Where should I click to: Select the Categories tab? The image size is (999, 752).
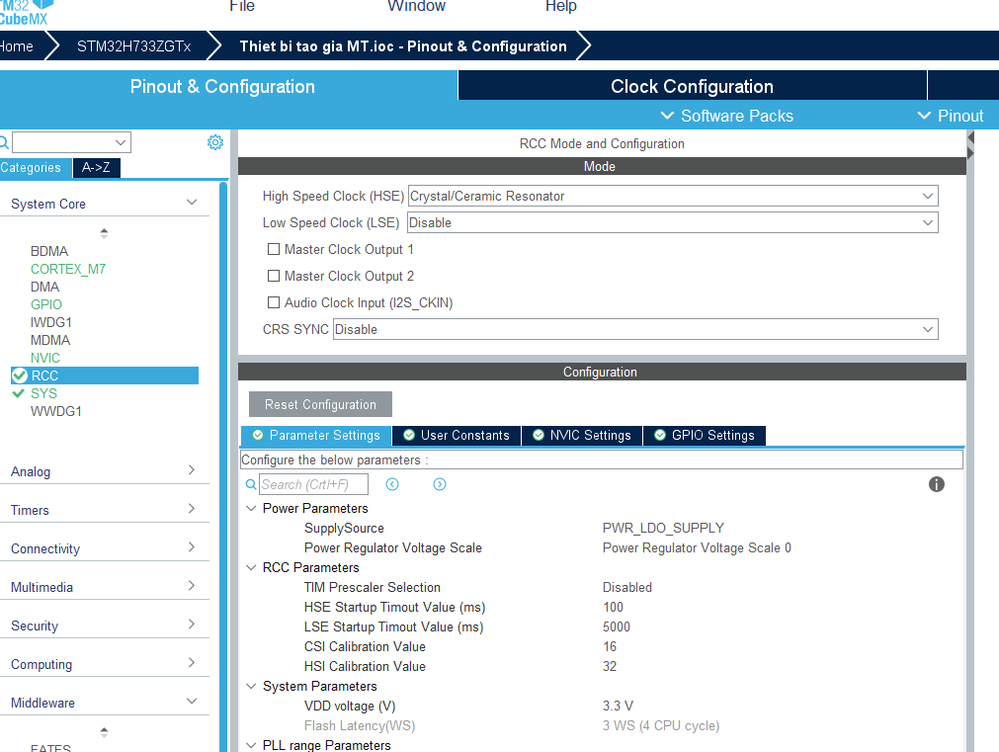point(33,168)
